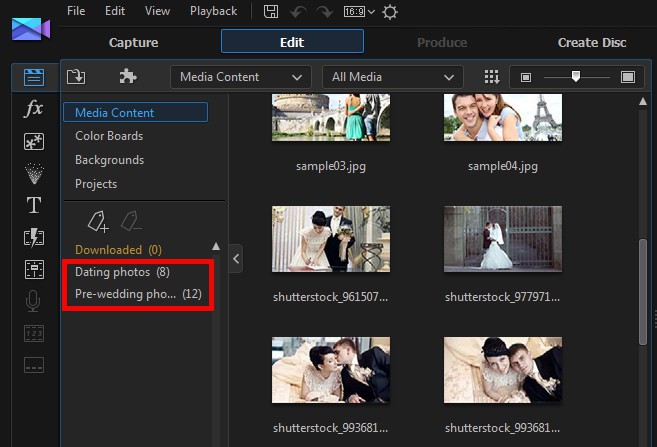Screen dimensions: 657x447
Task: Open the Media Room icon
Action: (34, 78)
